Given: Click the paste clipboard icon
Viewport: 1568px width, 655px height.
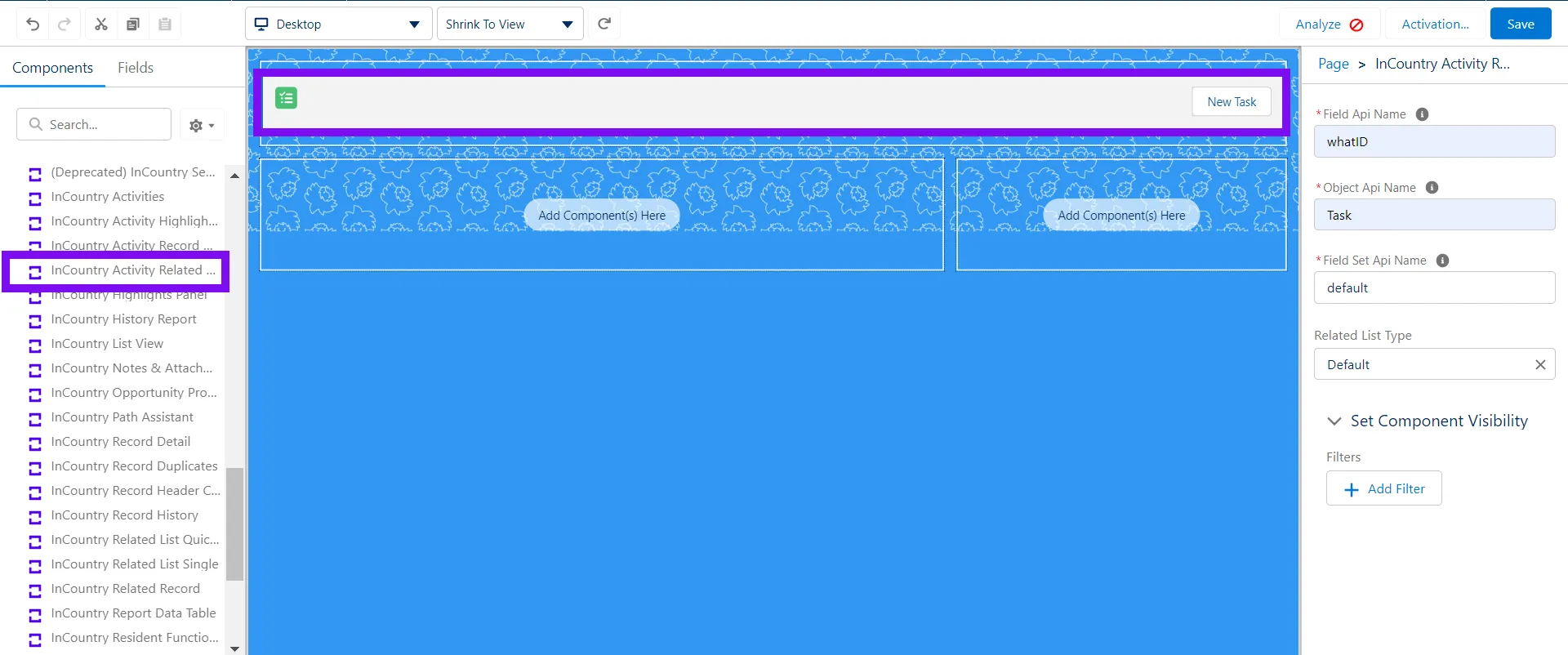Looking at the screenshot, I should click(x=165, y=25).
